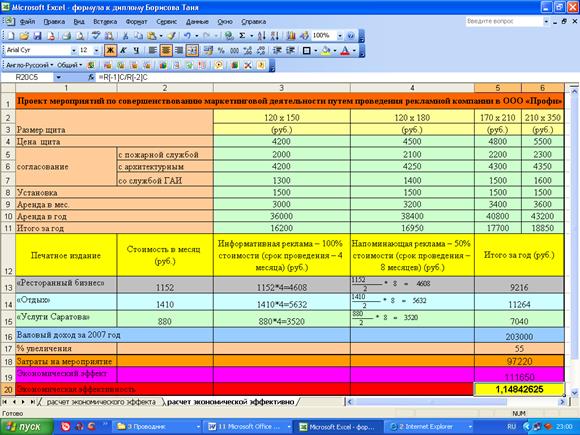Click the пуск Start button
Screen dimensions: 580x435
pos(27,427)
